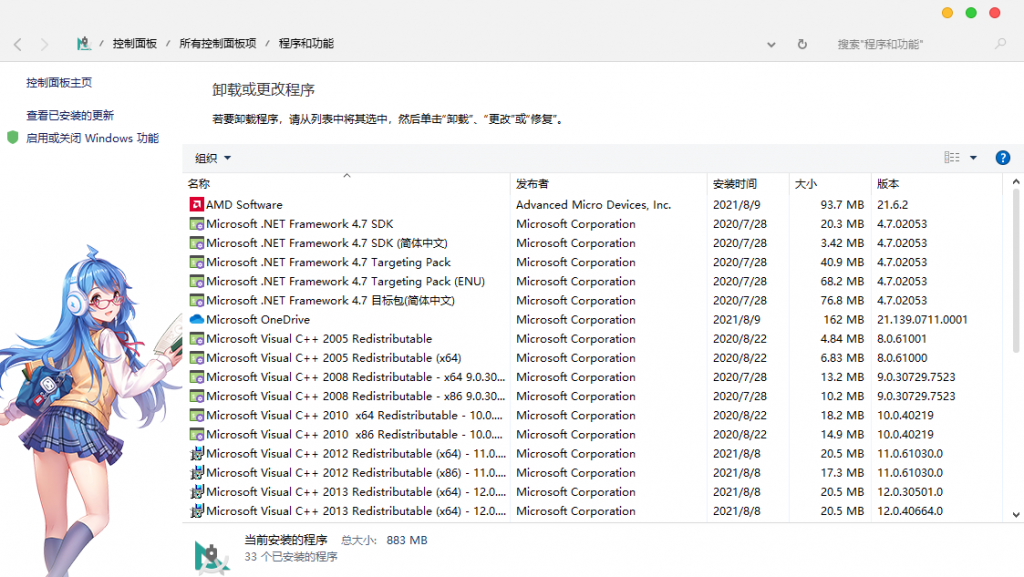Click icon of .NET Framework 4.7 SDK row
Viewport: 1024px width, 577px height.
197,224
